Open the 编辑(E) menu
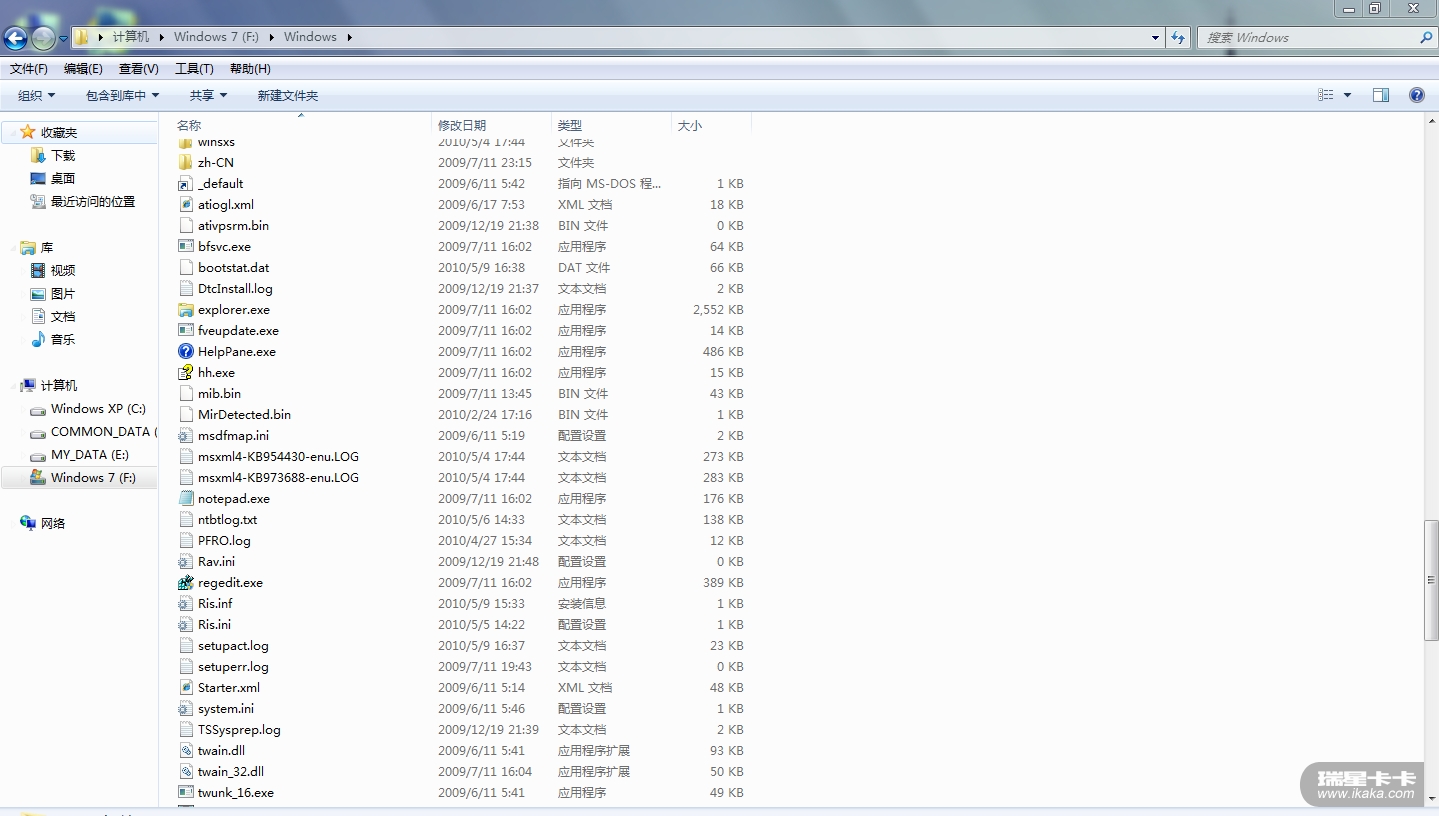The image size is (1439, 816). click(83, 69)
